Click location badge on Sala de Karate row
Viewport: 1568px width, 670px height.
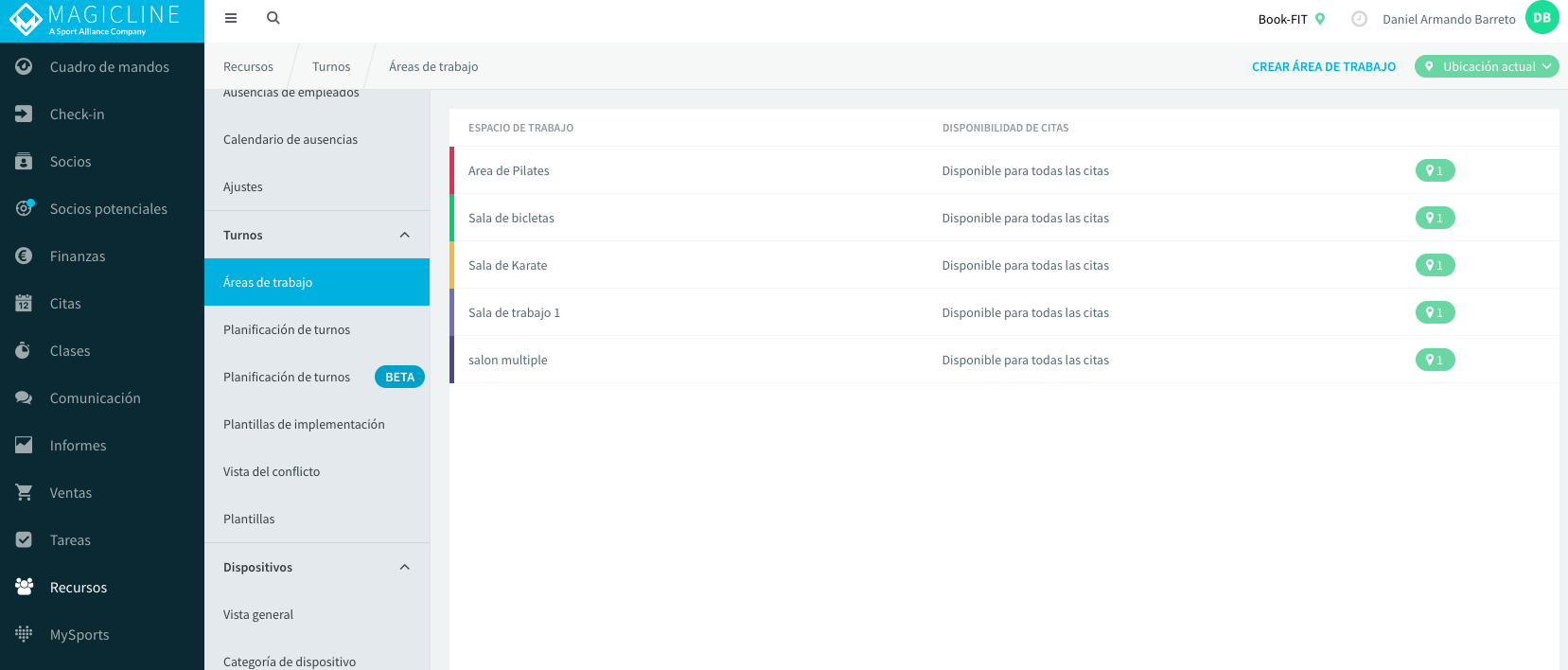1435,265
